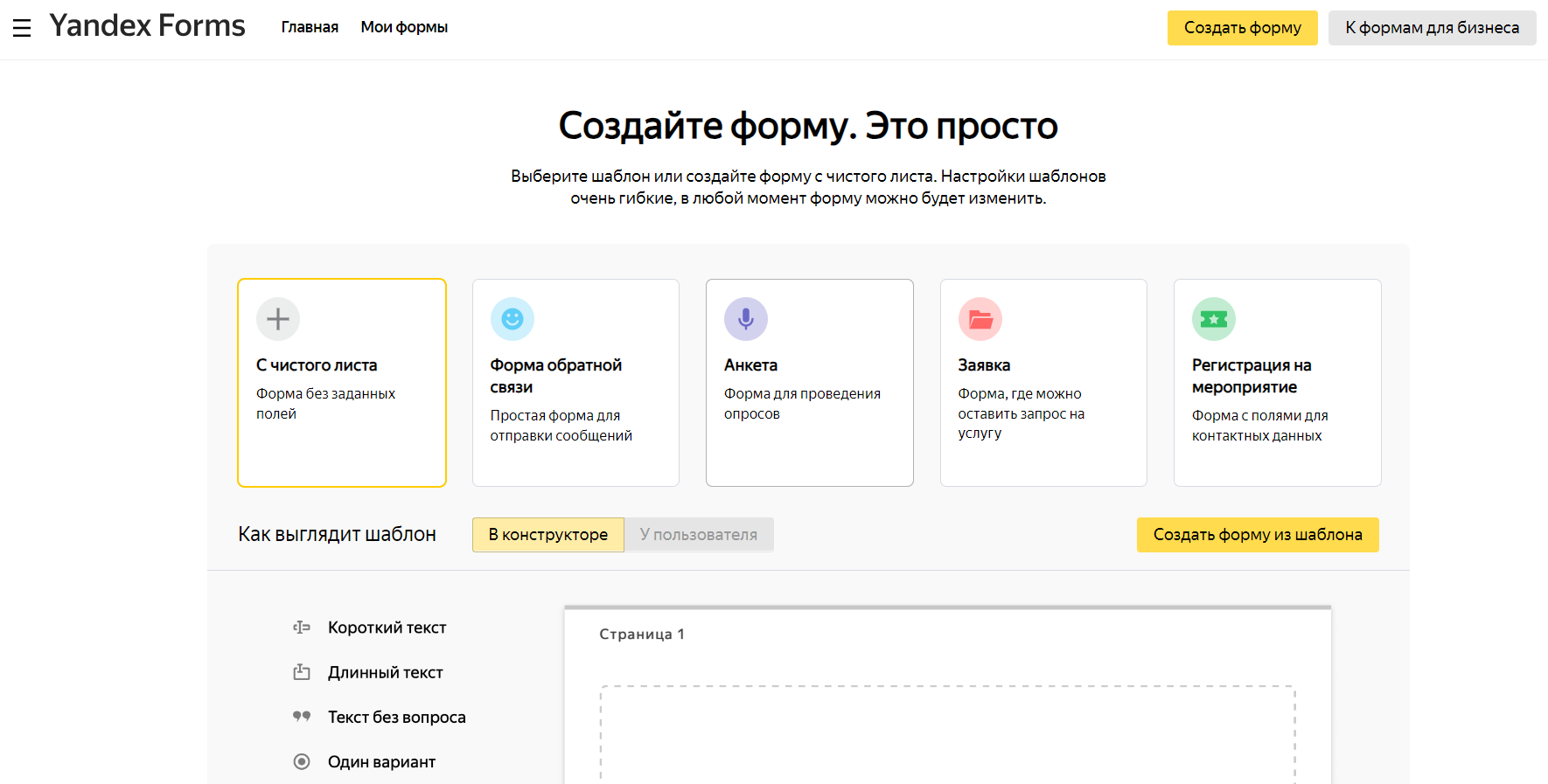Open the hamburger menu icon
Viewport: 1548px width, 784px height.
[22, 28]
